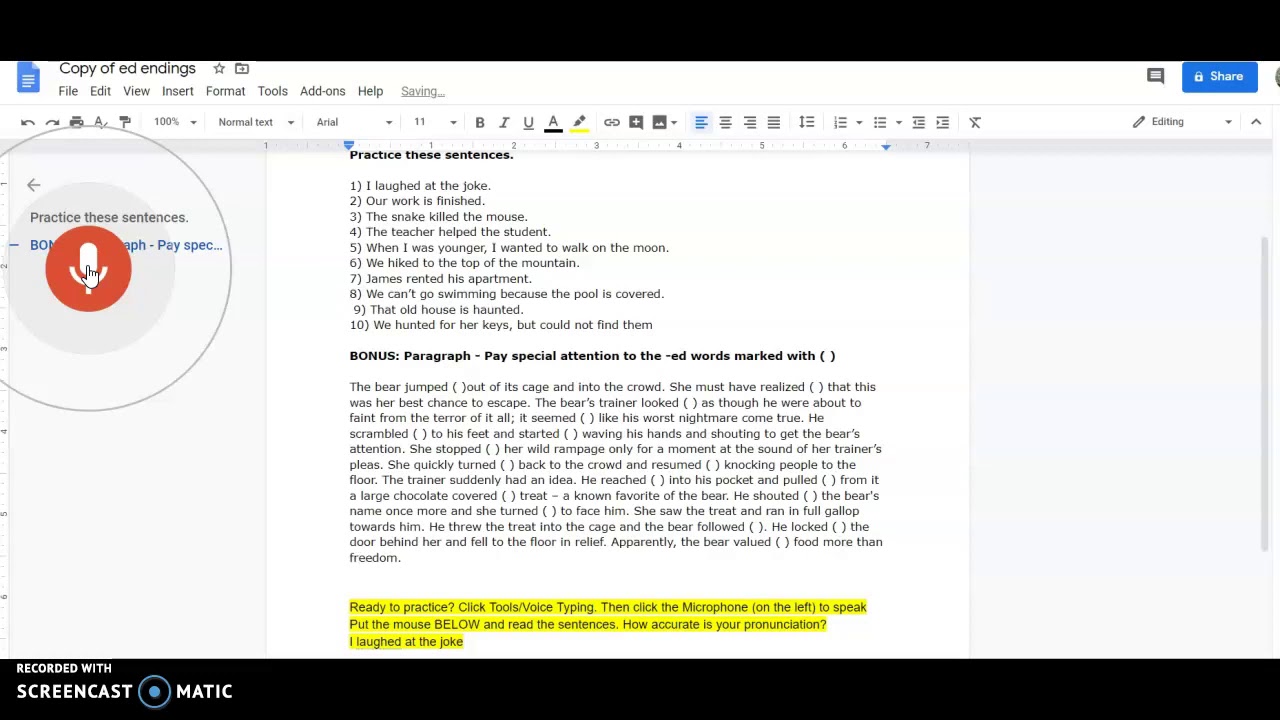The height and width of the screenshot is (720, 1280).
Task: Star the document Copy of ed endings
Action: coord(219,69)
